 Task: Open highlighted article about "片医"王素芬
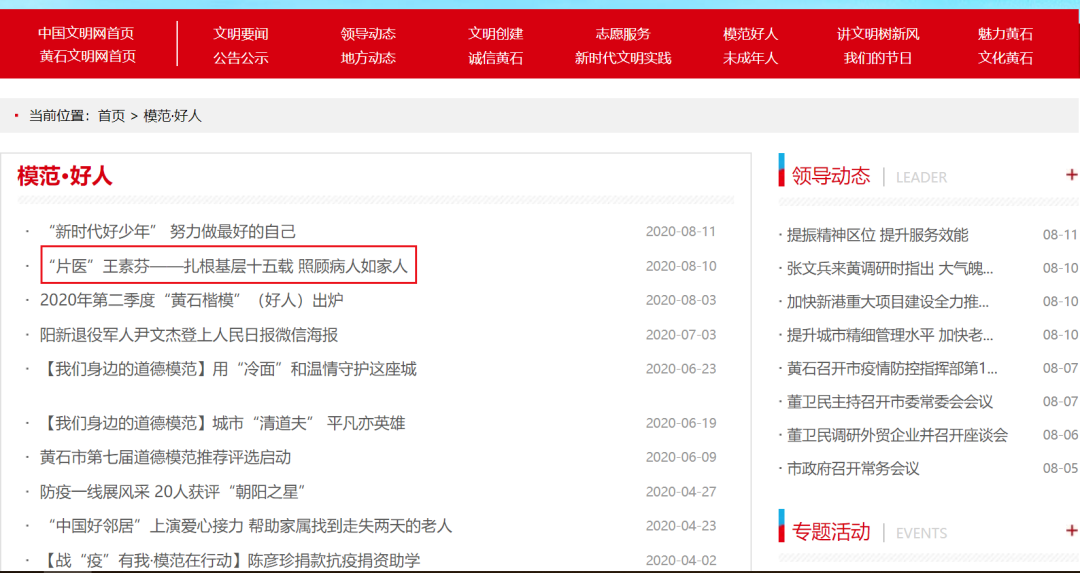(228, 266)
